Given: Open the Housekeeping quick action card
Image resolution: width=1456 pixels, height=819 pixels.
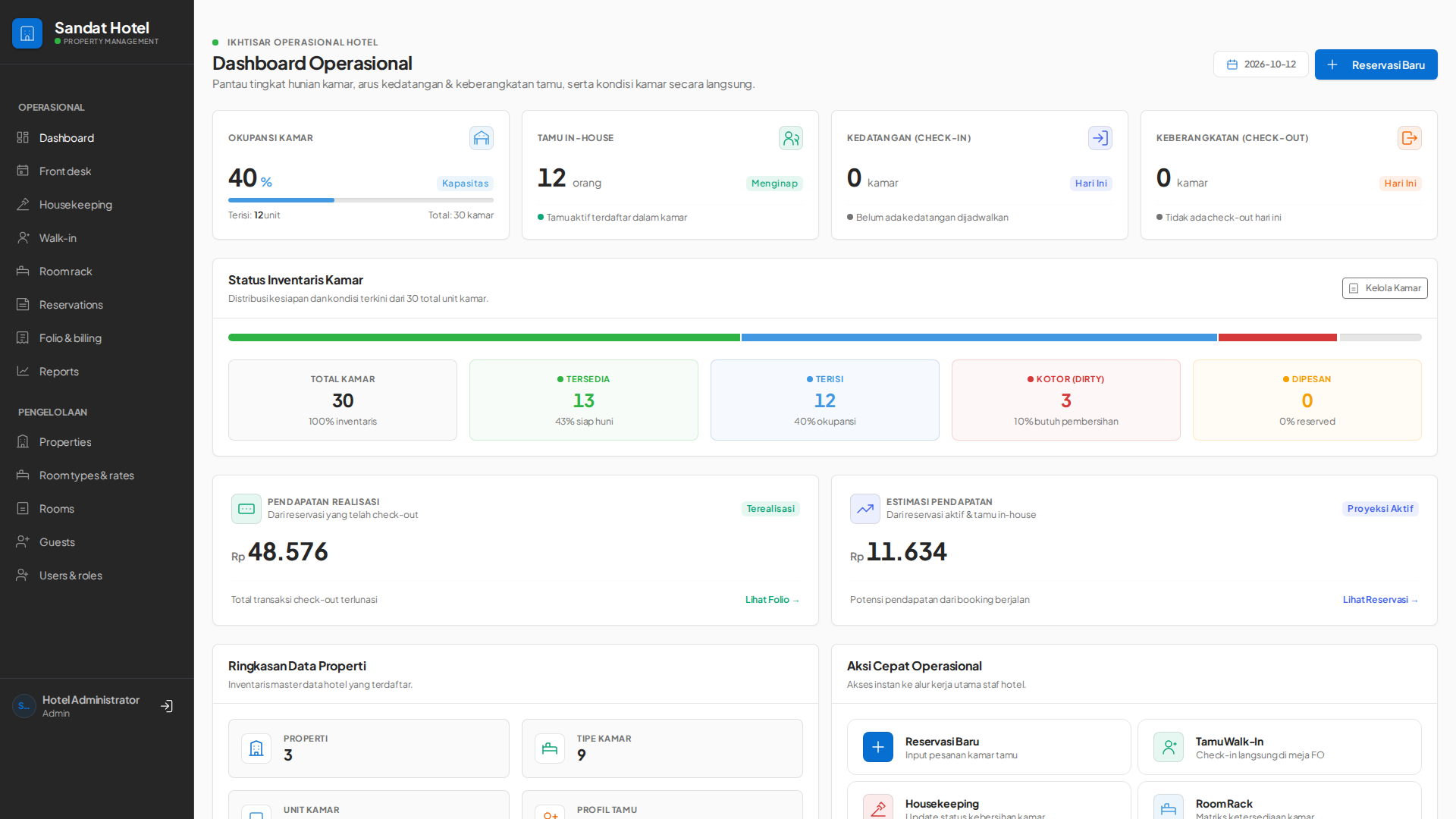Looking at the screenshot, I should [989, 801].
